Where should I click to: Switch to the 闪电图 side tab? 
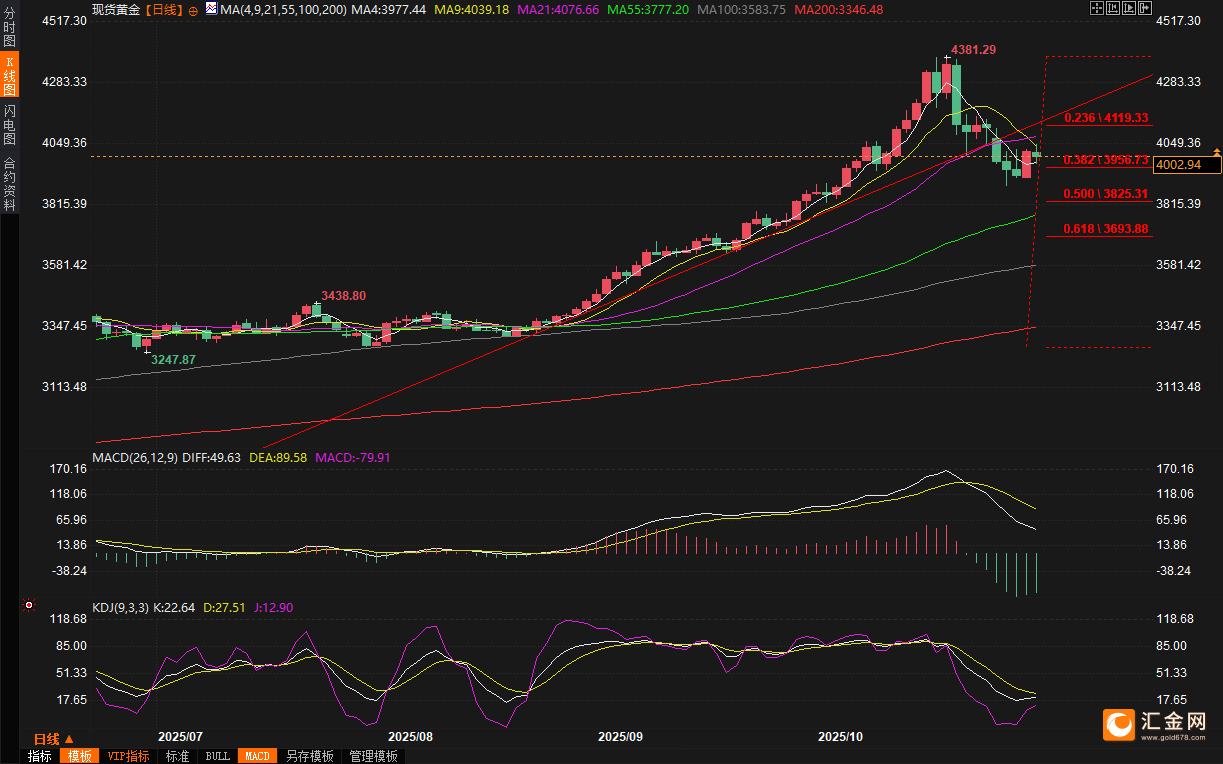(x=9, y=124)
